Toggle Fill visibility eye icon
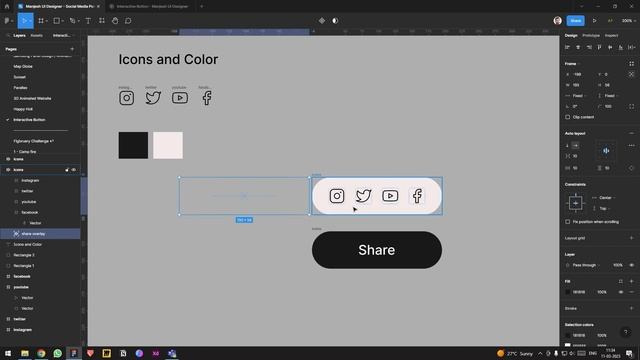 pos(621,292)
